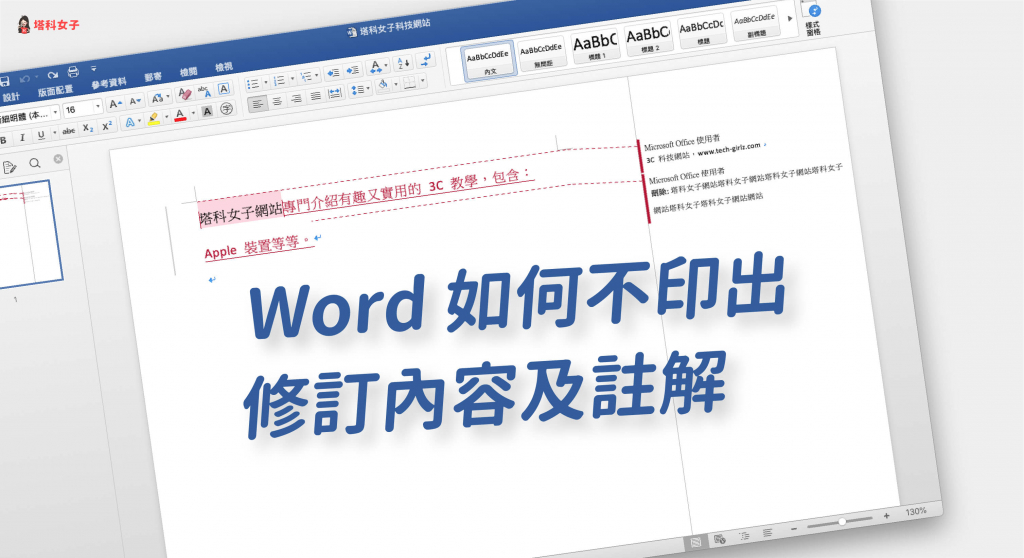Apply the yellow text highlight marker
The image size is (1024, 558).
(153, 119)
